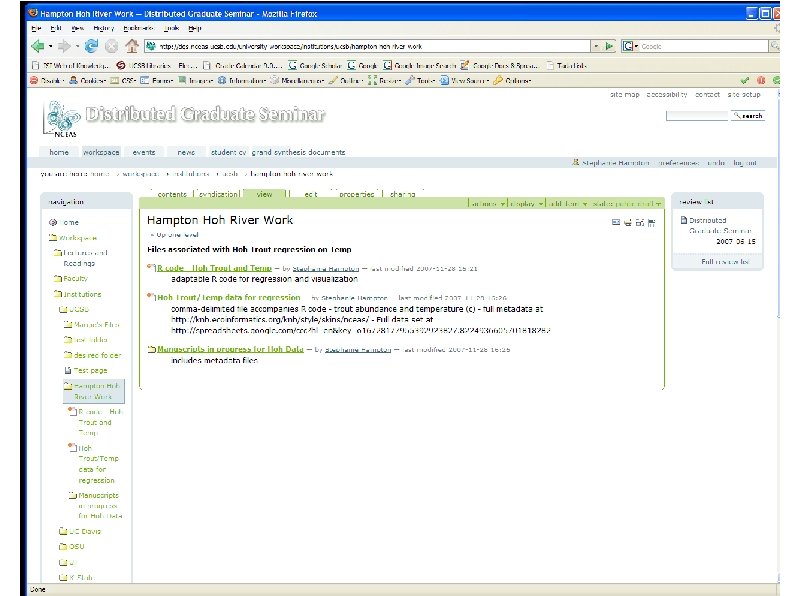
Task: Open the View Source menu in the developer toolbar
Action: [464, 81]
